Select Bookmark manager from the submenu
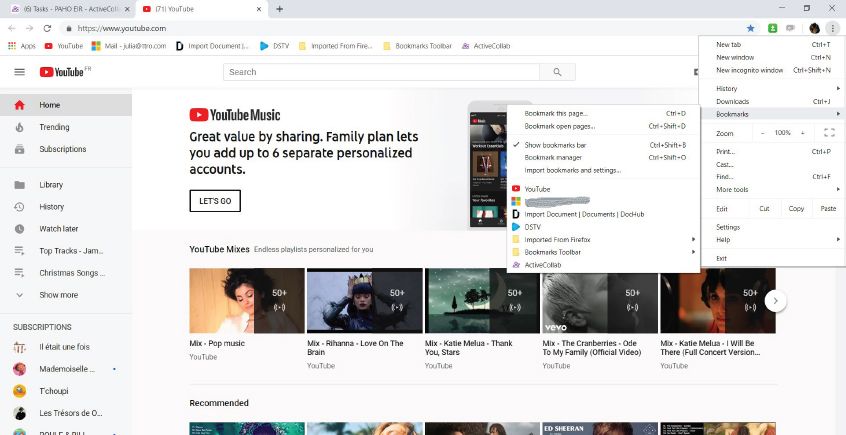Viewport: 846px width, 435px height. (x=553, y=157)
